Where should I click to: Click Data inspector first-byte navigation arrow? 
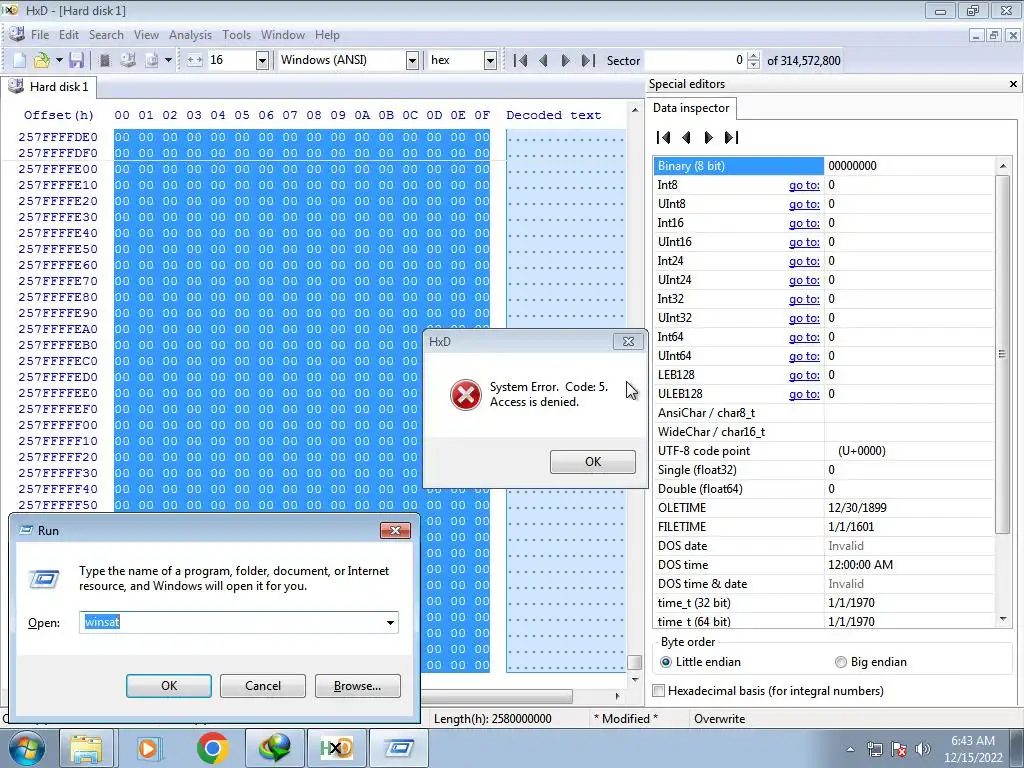pos(664,137)
